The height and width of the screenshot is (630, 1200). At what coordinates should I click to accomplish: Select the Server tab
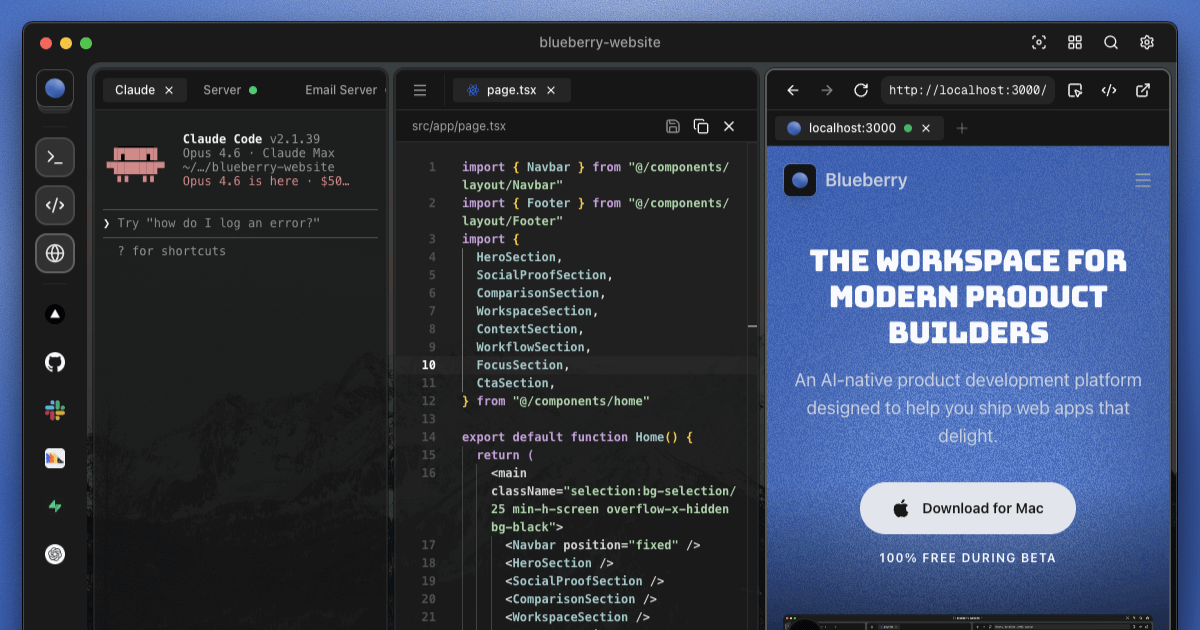(x=222, y=89)
